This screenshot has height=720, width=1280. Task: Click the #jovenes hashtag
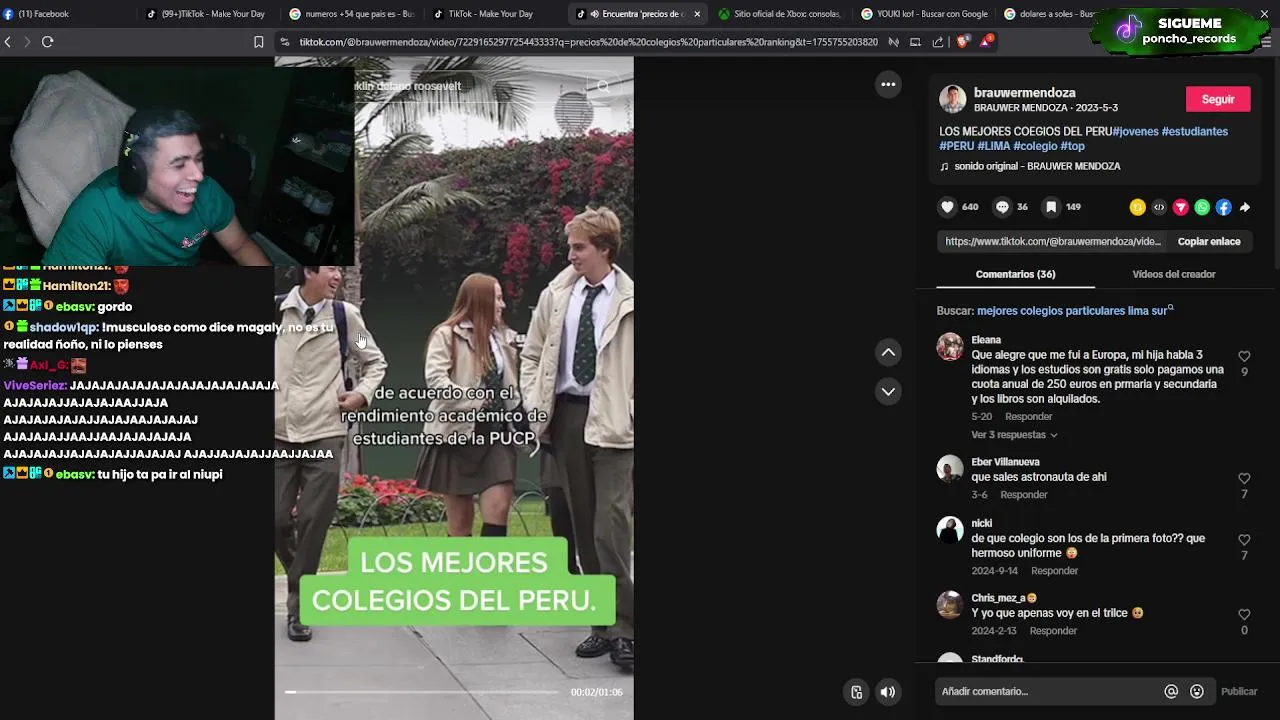(1135, 131)
